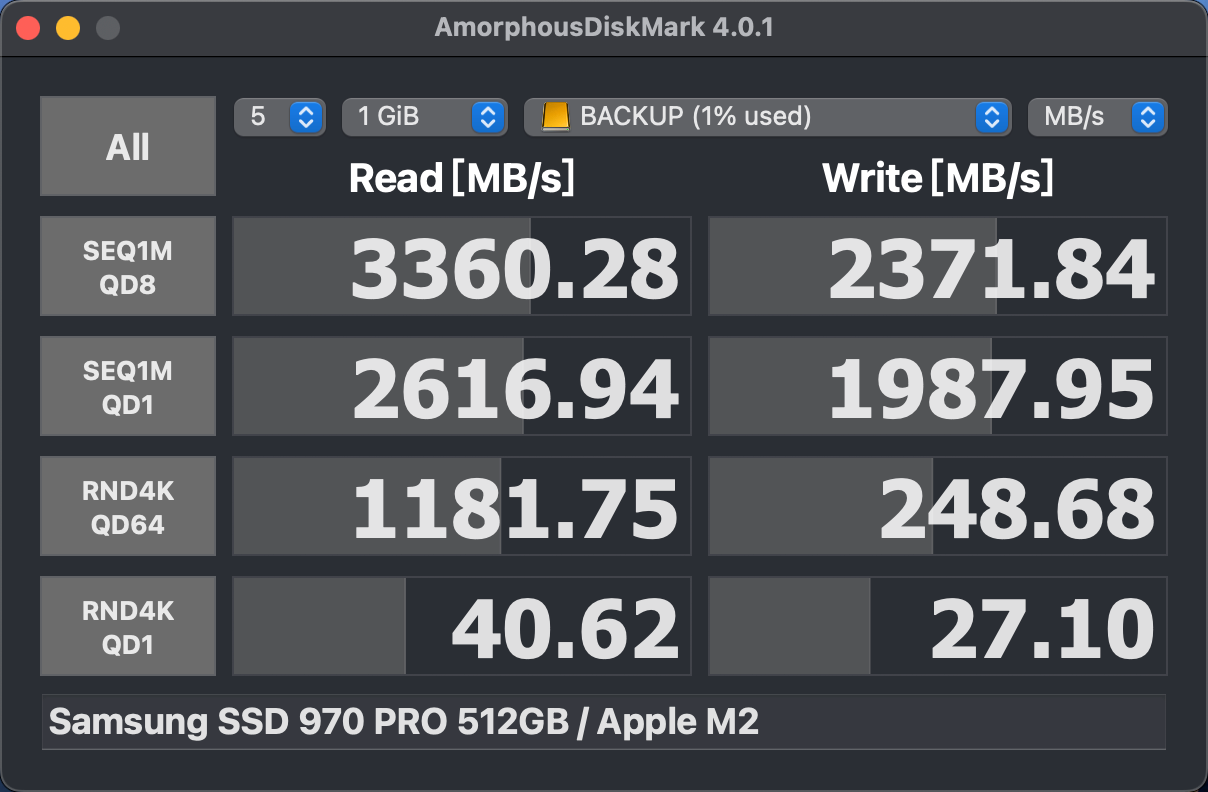
Task: Open the test count dropdown showing 5
Action: click(280, 117)
